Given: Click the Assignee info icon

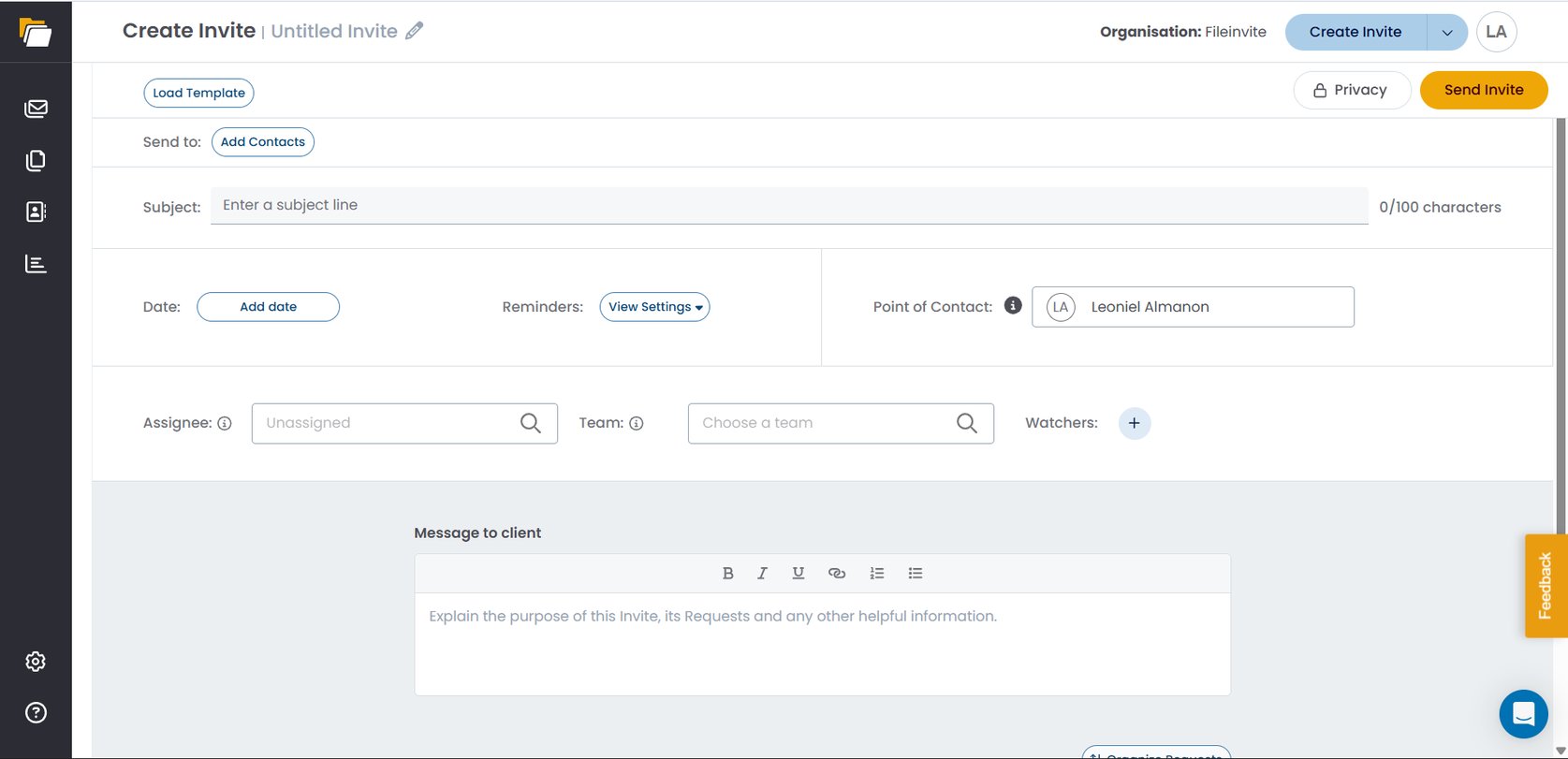Looking at the screenshot, I should tap(225, 423).
